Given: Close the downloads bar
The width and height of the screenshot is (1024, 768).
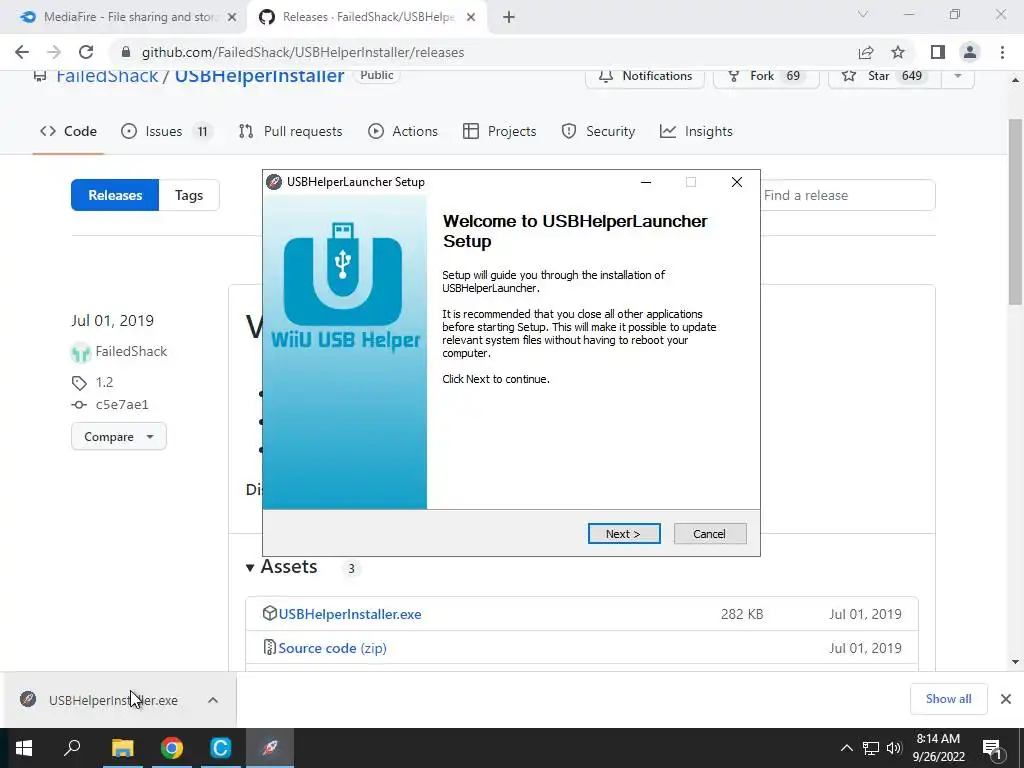Looking at the screenshot, I should coord(1006,699).
